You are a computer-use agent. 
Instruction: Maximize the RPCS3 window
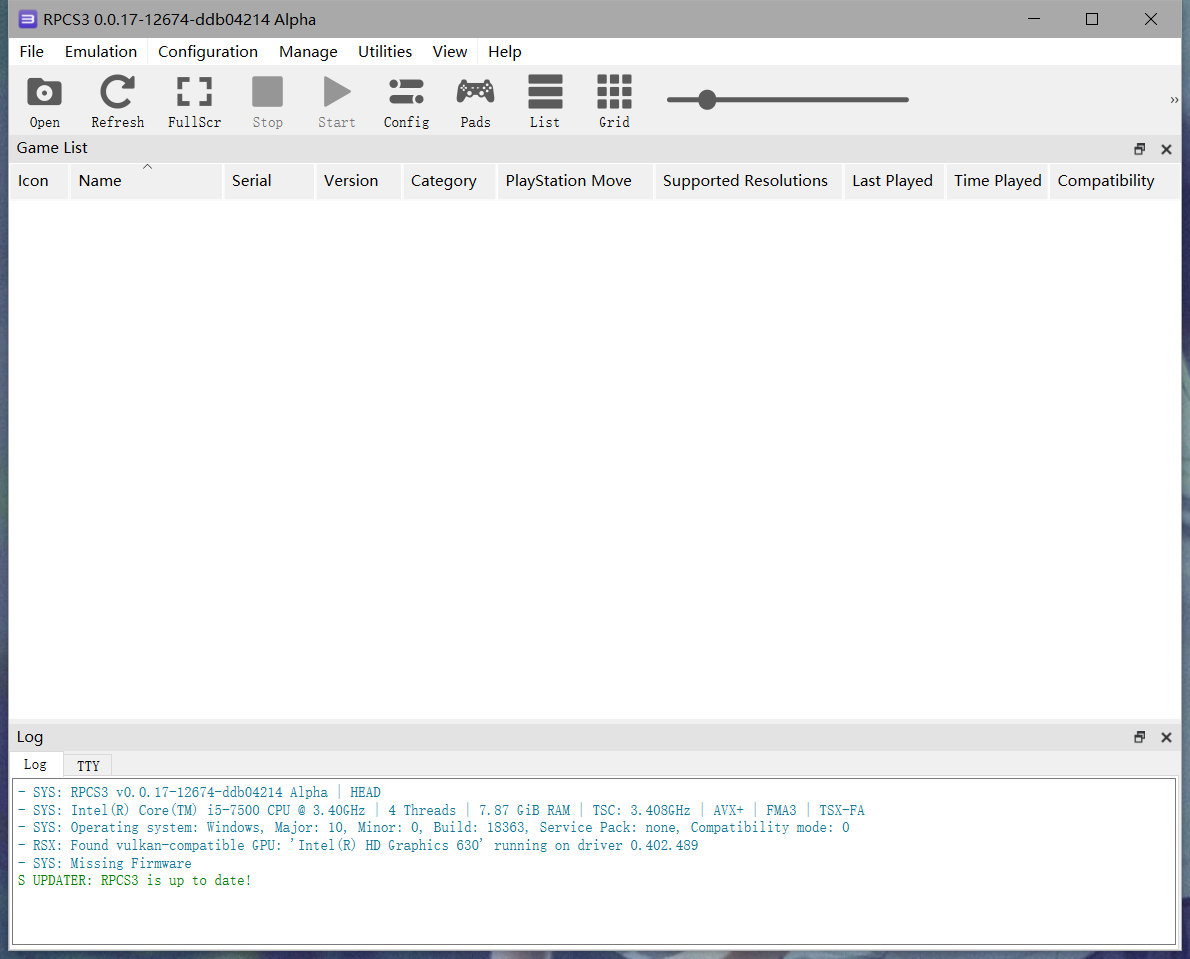coord(1092,19)
